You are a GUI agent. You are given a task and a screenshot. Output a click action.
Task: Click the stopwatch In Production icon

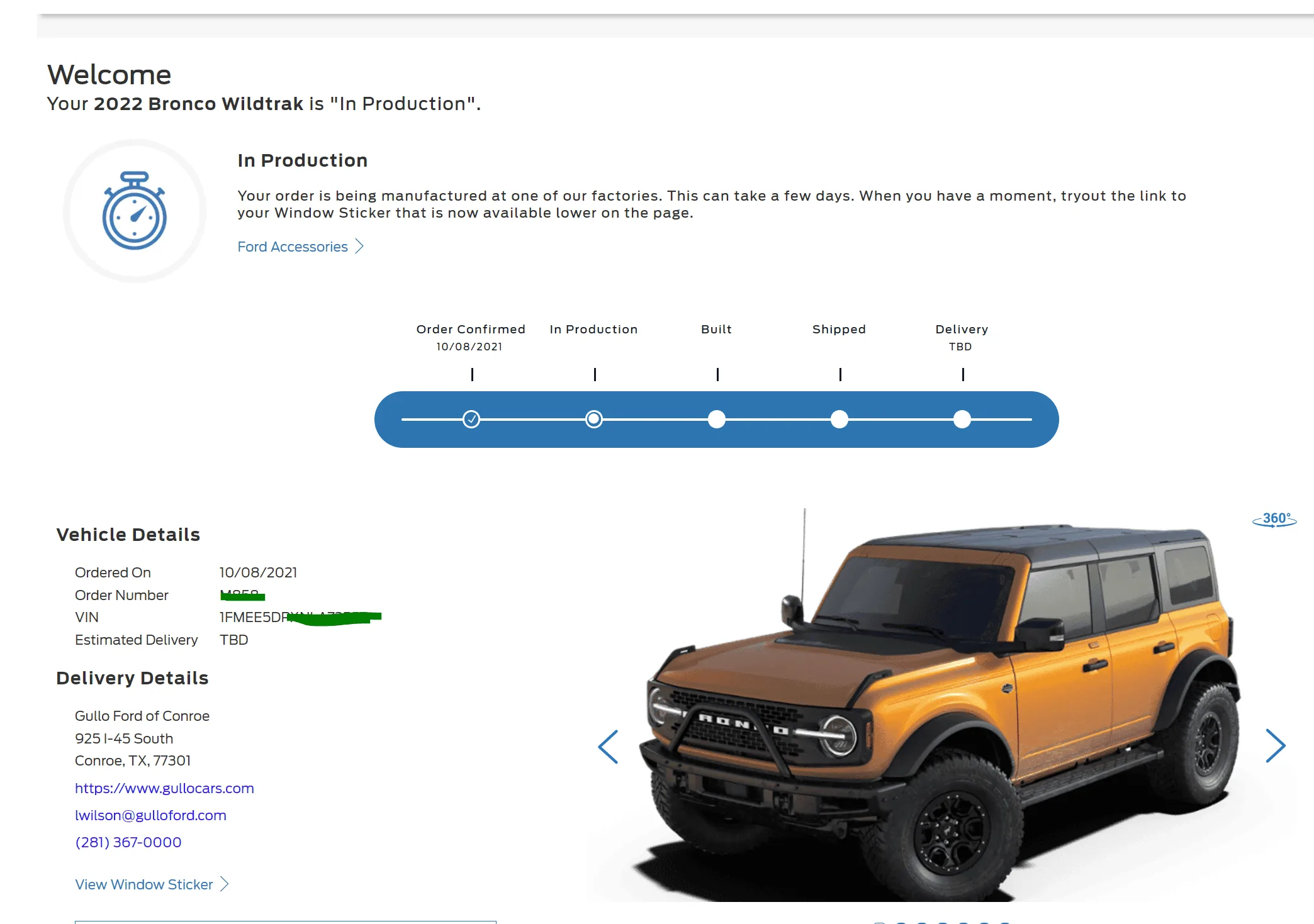pyautogui.click(x=134, y=211)
